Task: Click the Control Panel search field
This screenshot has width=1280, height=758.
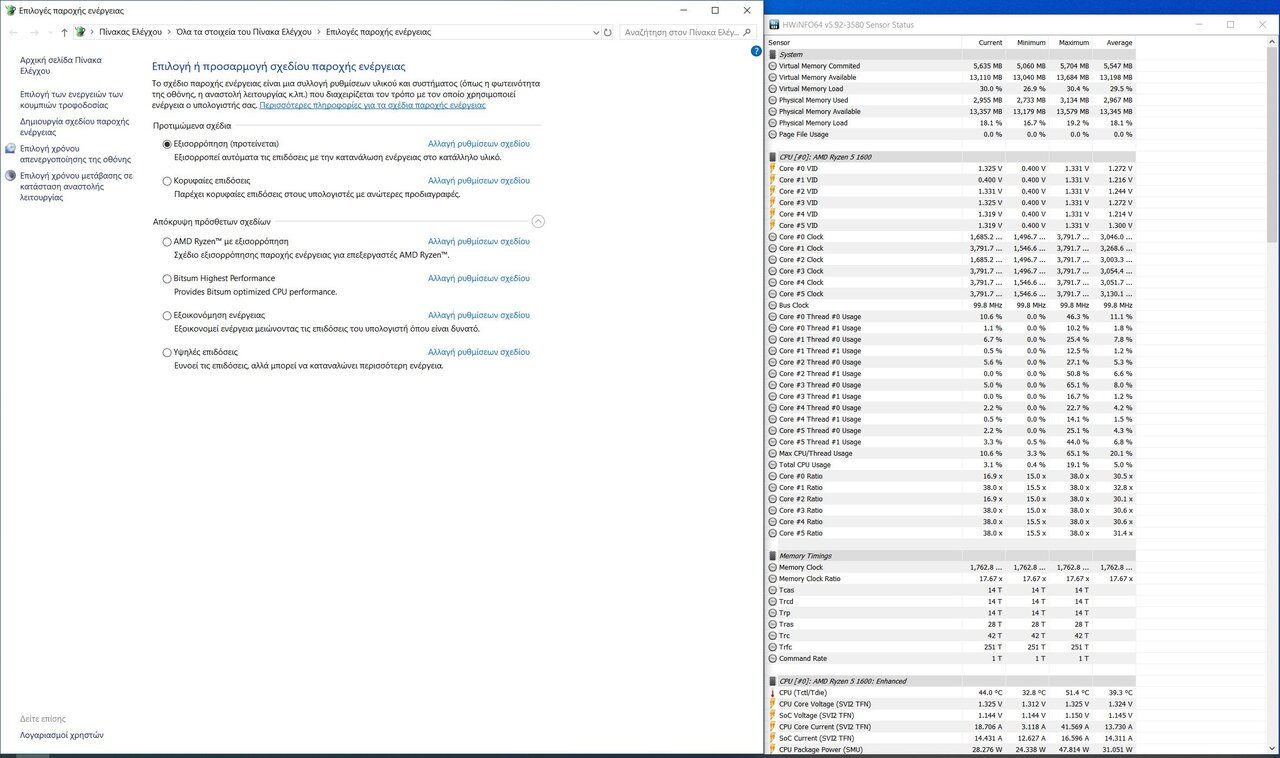Action: 682,32
